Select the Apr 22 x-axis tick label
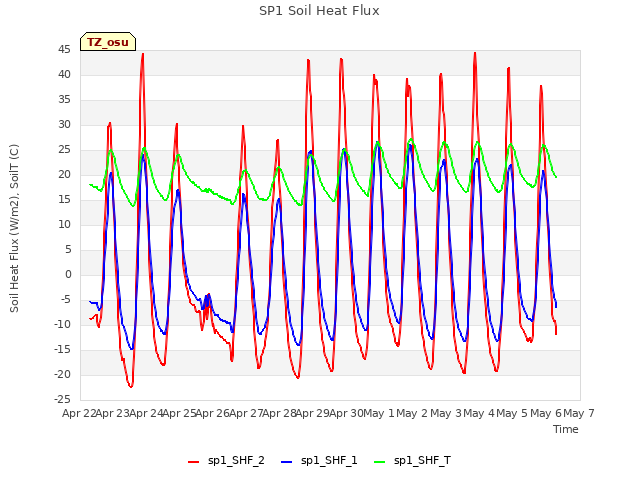 tap(79, 413)
